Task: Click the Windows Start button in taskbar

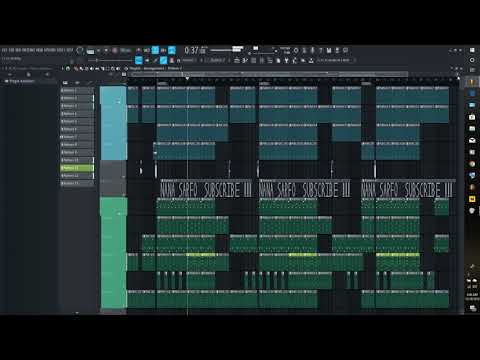Action: tap(472, 50)
